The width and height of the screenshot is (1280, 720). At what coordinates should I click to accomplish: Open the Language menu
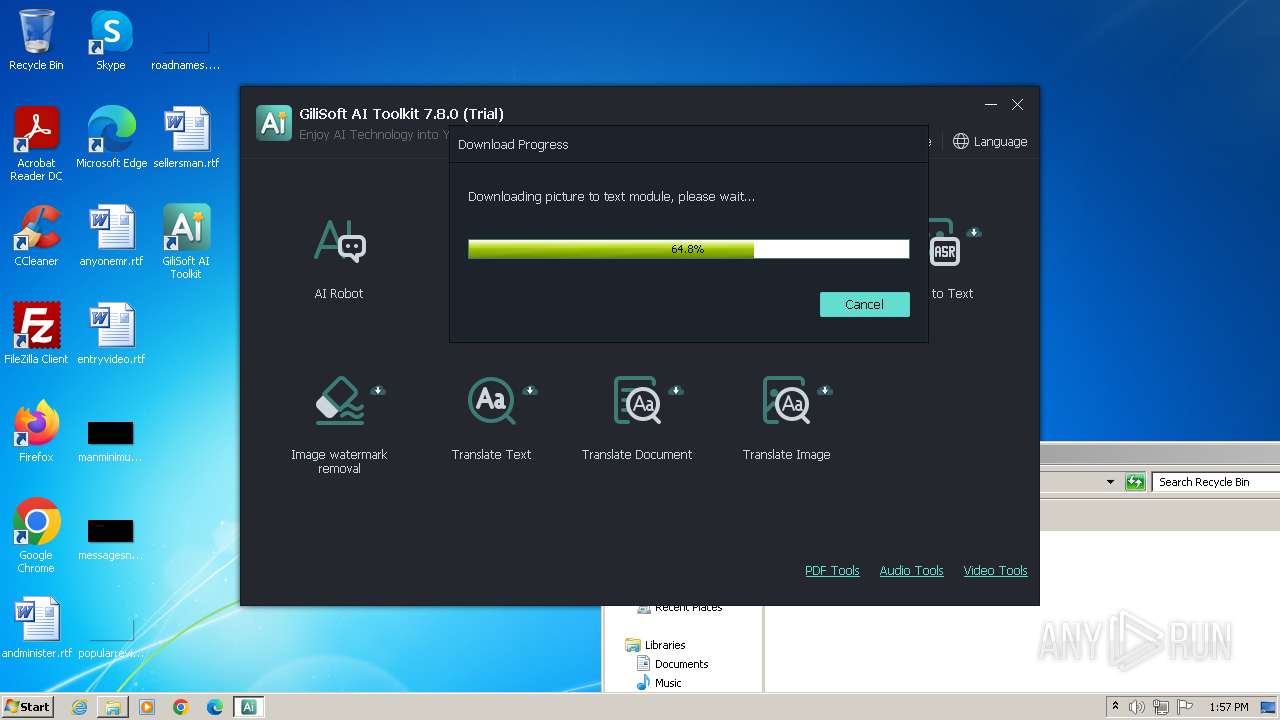tap(990, 141)
